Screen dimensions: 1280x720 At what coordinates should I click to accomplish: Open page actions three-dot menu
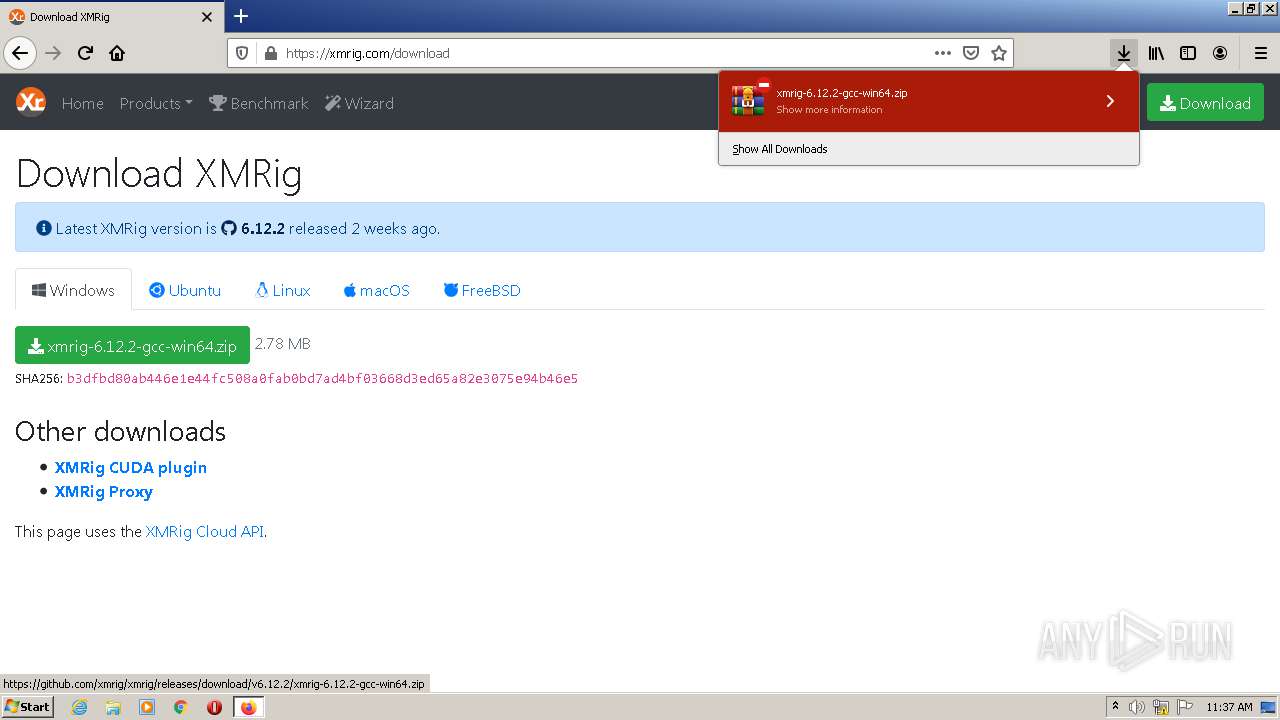tap(942, 53)
